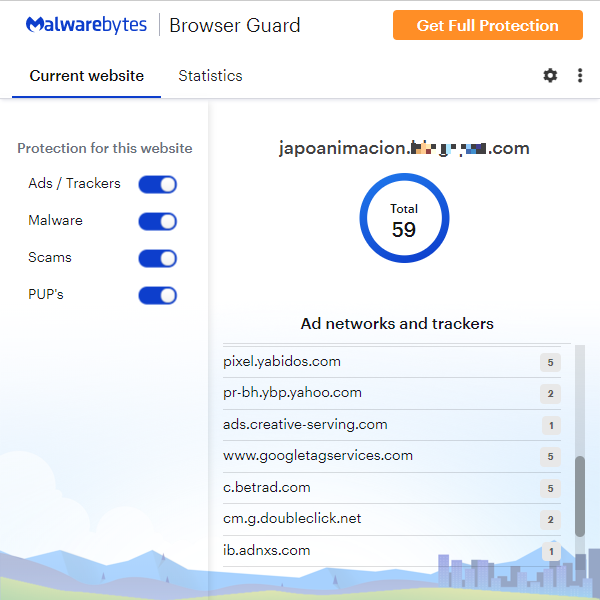Select ib.adnxs.com in tracker list
This screenshot has width=600, height=600.
tap(392, 551)
